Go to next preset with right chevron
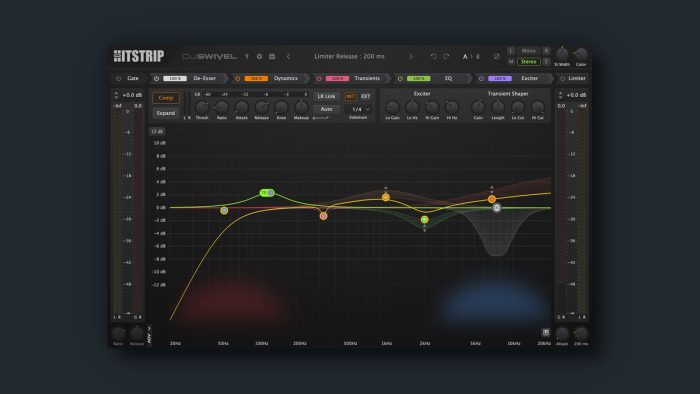700x394 pixels. pos(411,57)
